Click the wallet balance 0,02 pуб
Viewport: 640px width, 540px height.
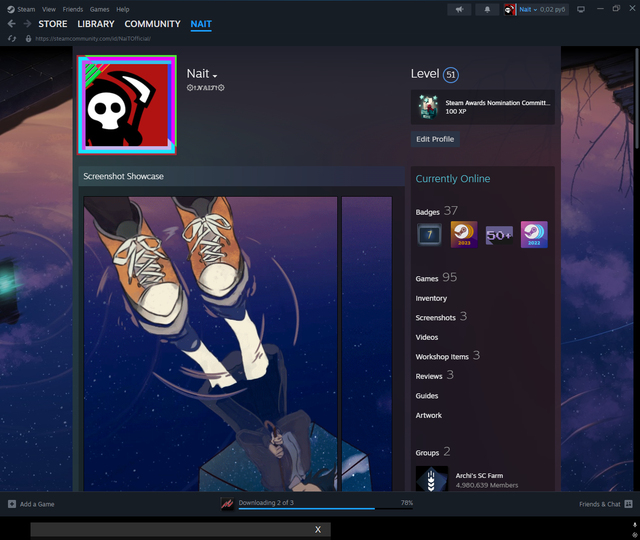[x=553, y=9]
